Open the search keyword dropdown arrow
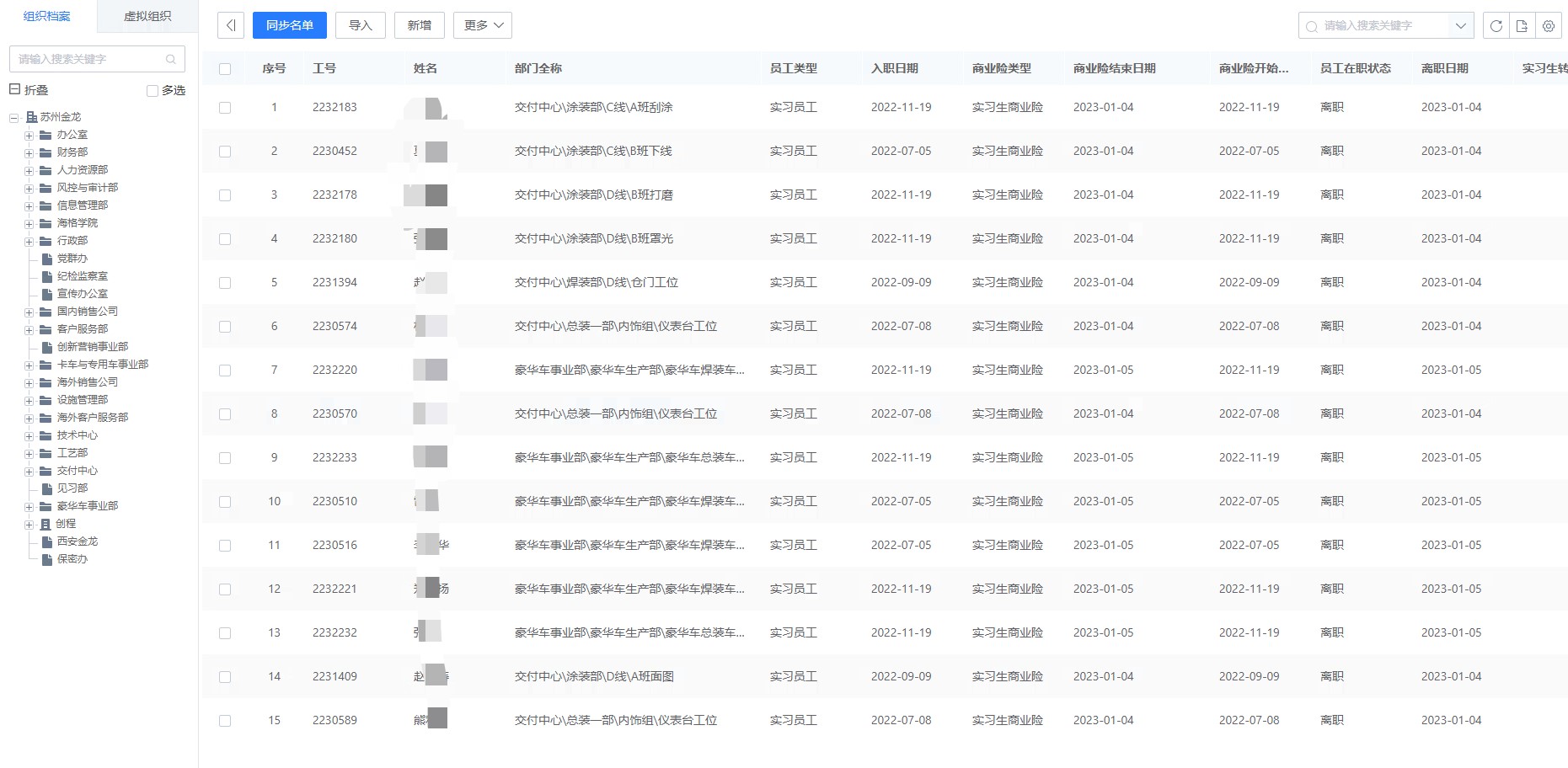Viewport: 1568px width, 768px height. pos(1460,26)
